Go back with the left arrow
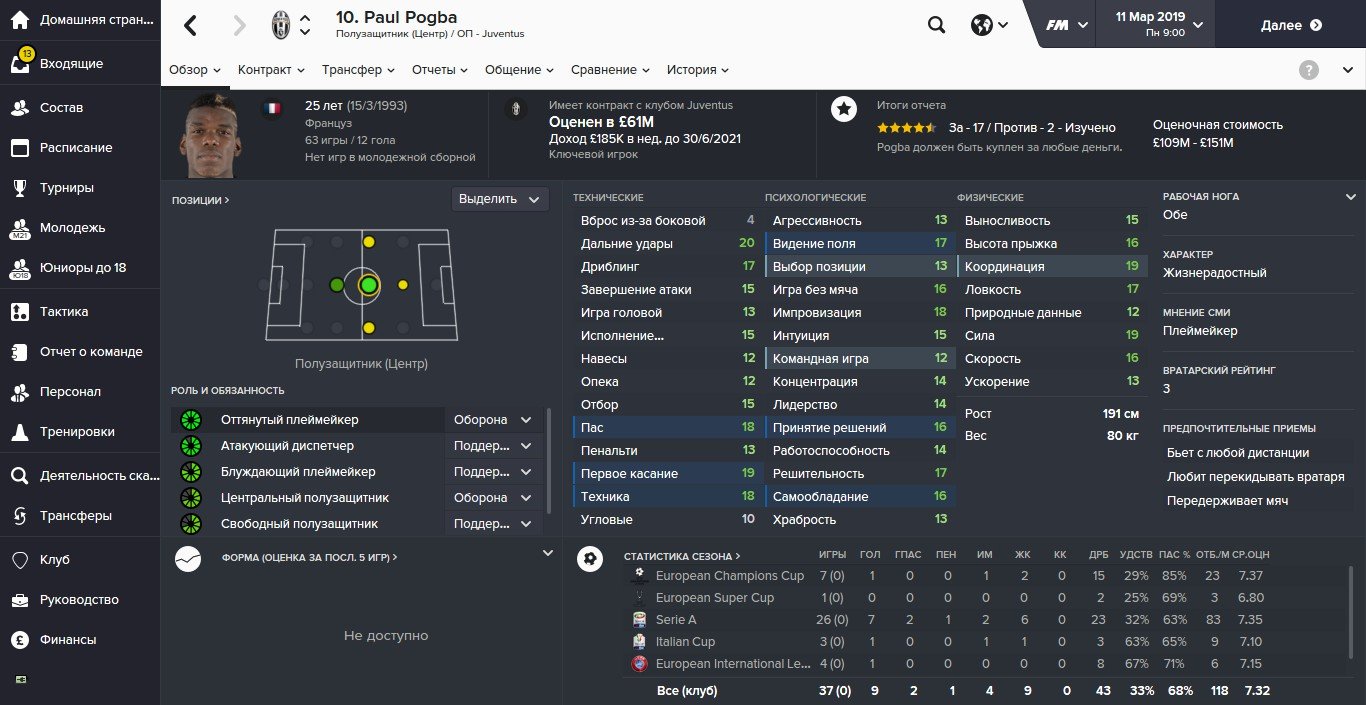 click(x=190, y=26)
